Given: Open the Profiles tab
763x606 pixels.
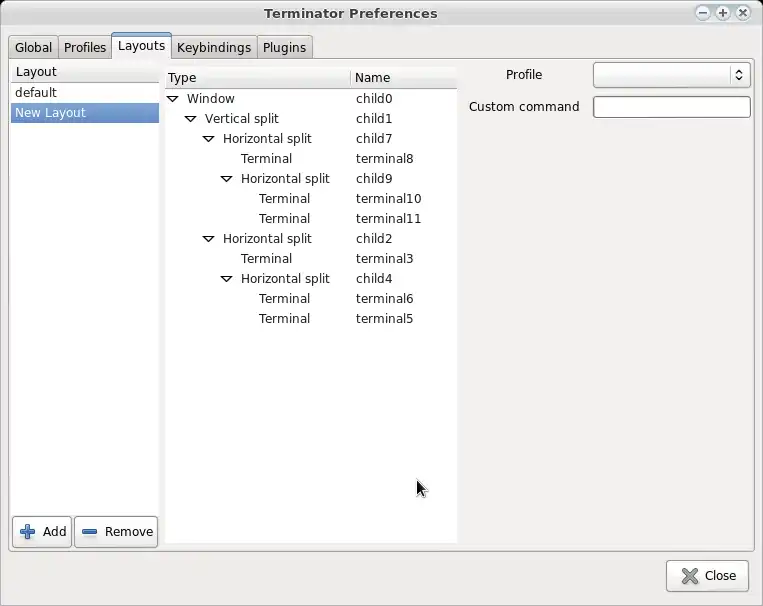Looking at the screenshot, I should [x=85, y=47].
